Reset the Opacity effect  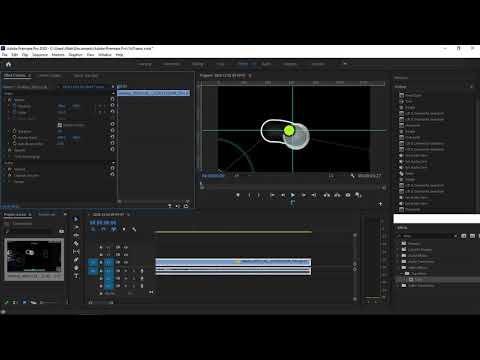coord(112,150)
